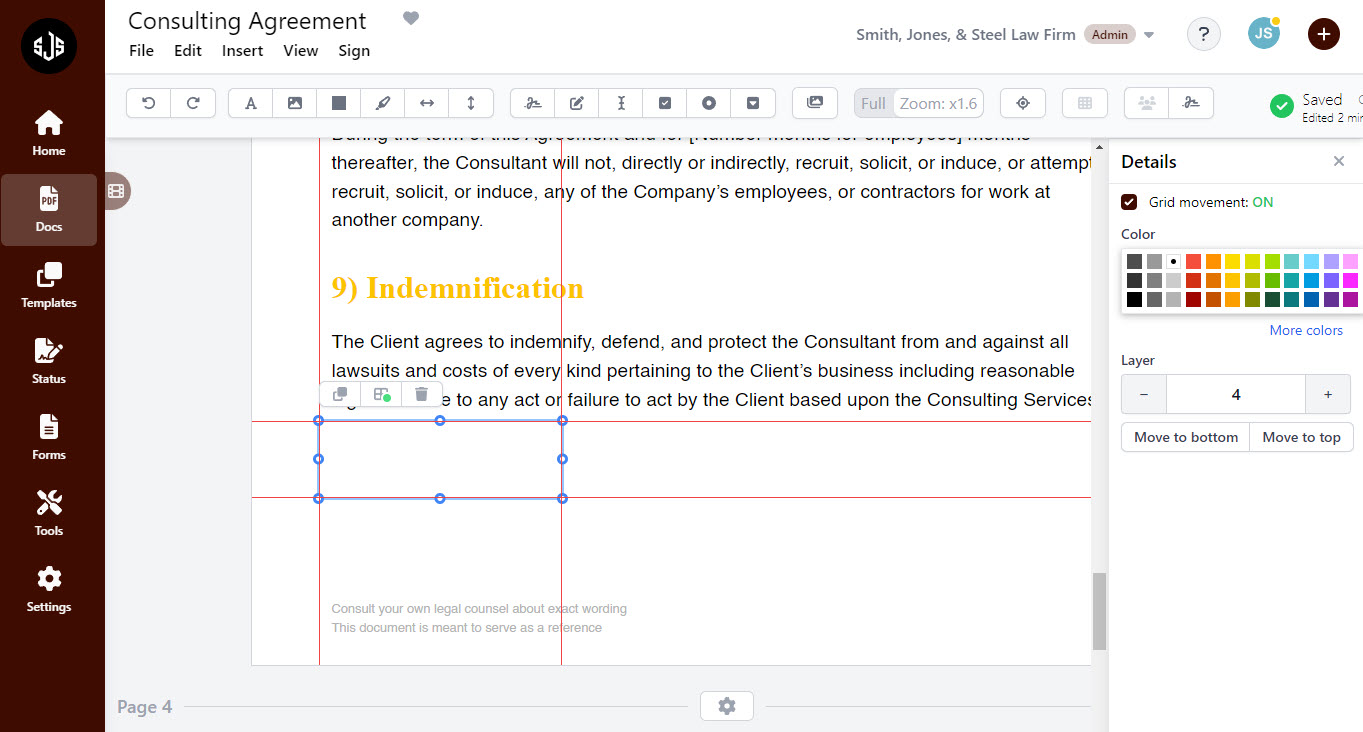Viewport: 1363px width, 732px height.
Task: Select the highlighter pen tool
Action: click(383, 103)
